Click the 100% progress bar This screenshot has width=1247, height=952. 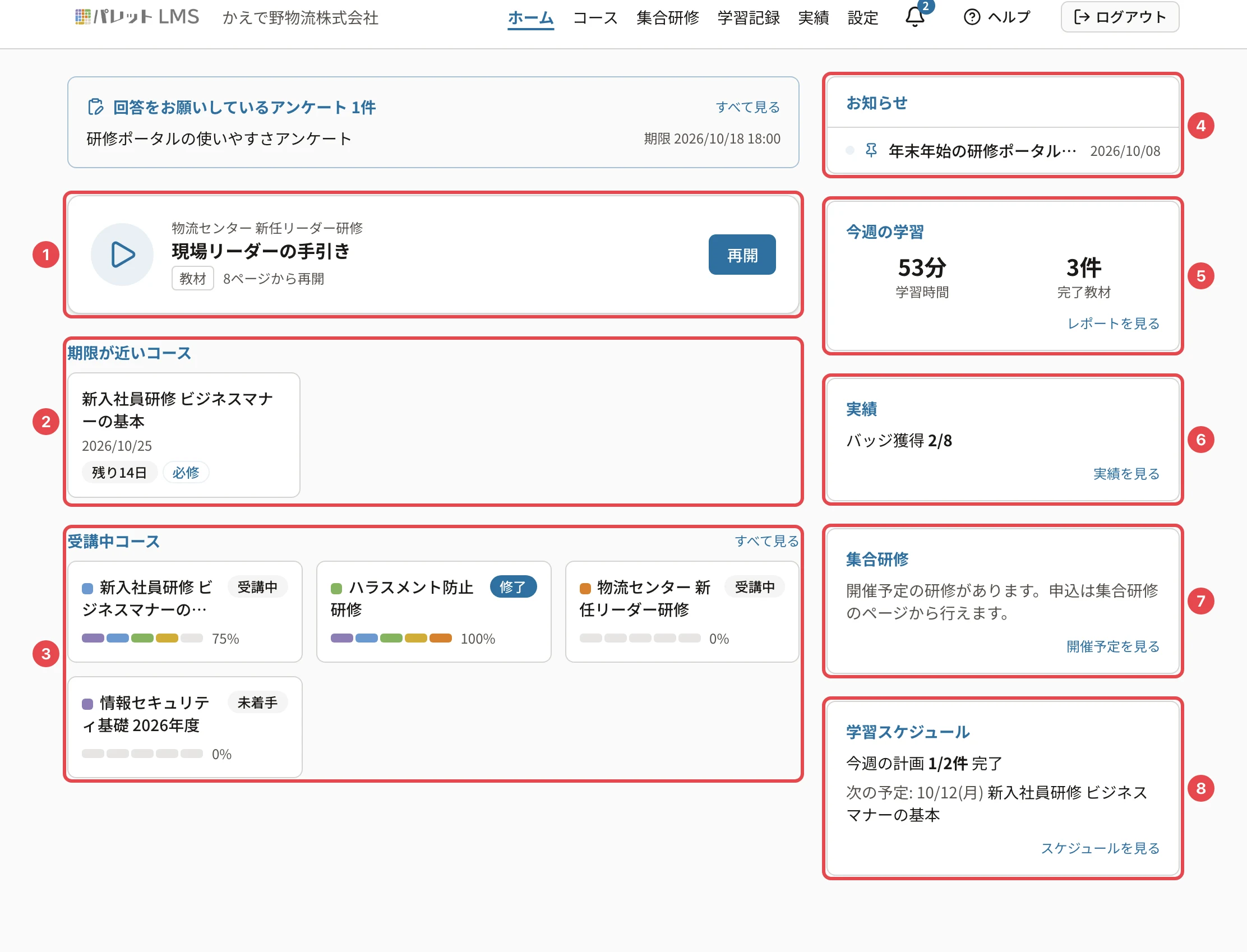pyautogui.click(x=391, y=638)
